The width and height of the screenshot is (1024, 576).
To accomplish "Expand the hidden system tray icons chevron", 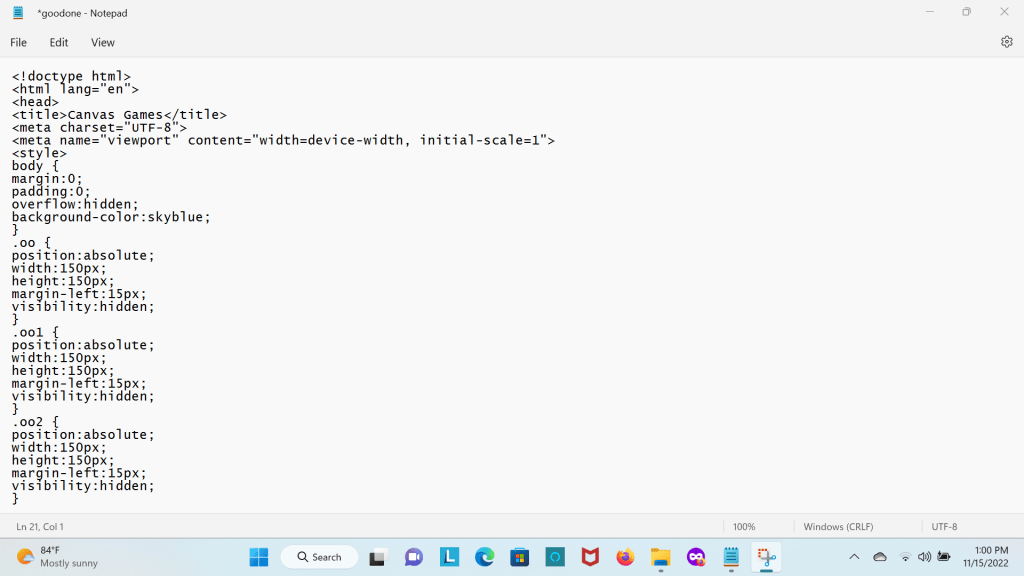I will pyautogui.click(x=854, y=557).
